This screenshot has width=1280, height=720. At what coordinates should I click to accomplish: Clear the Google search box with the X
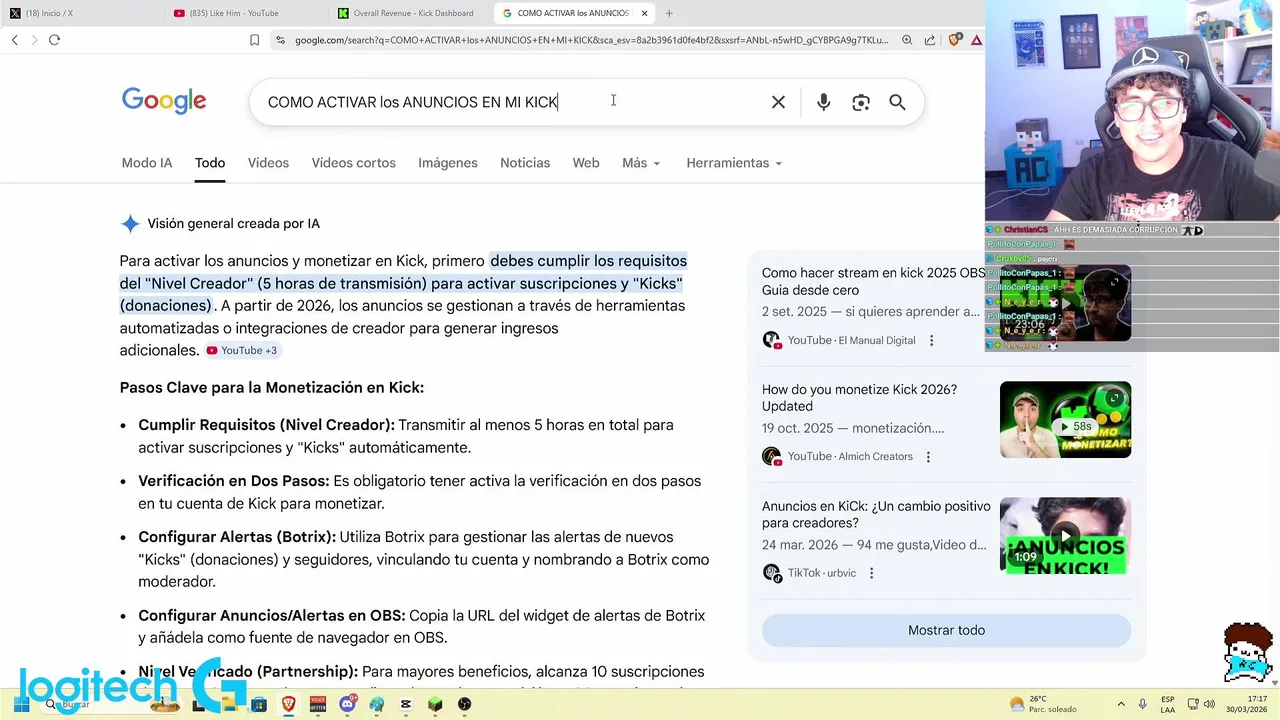tap(778, 102)
